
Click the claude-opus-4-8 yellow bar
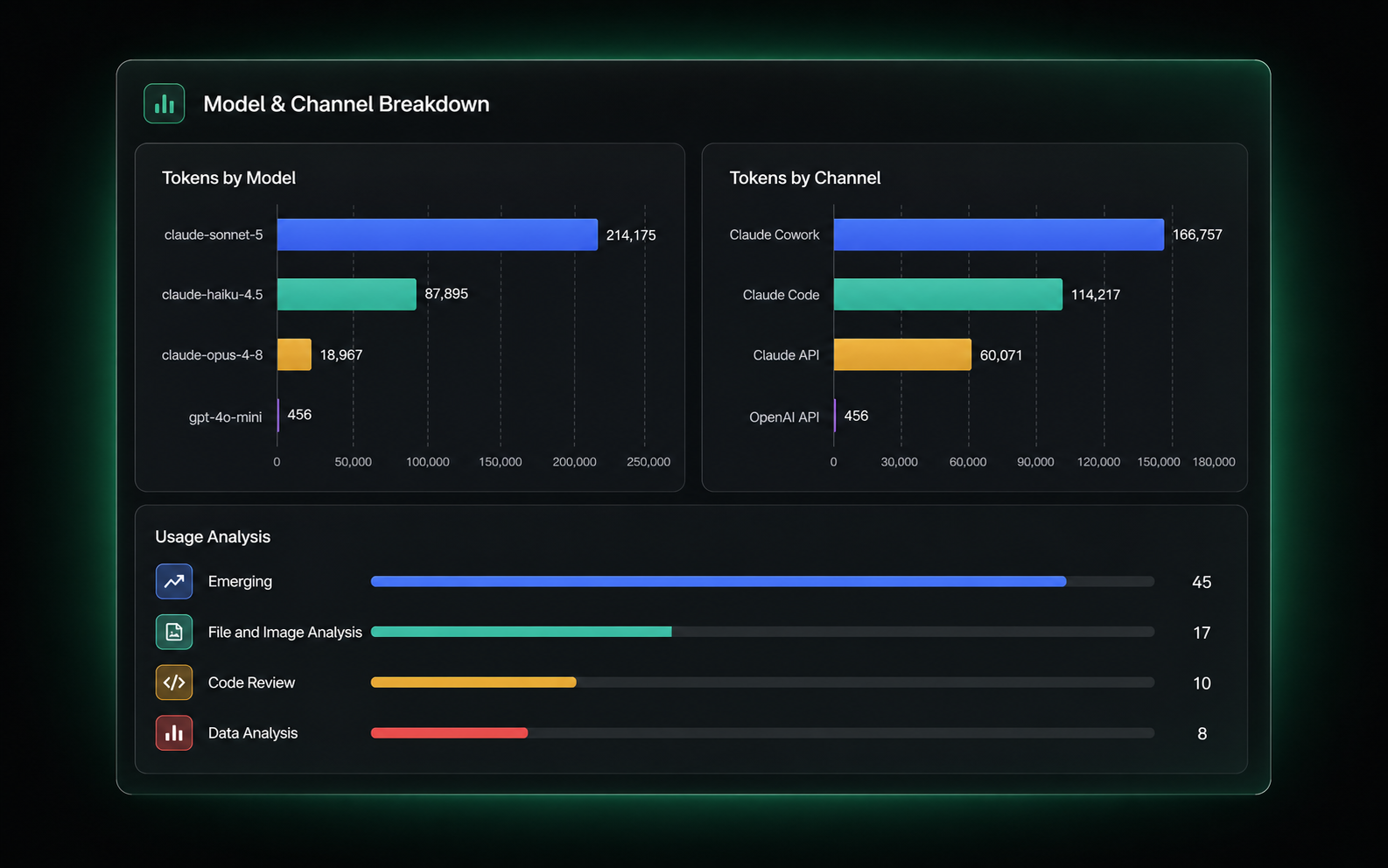(x=294, y=354)
